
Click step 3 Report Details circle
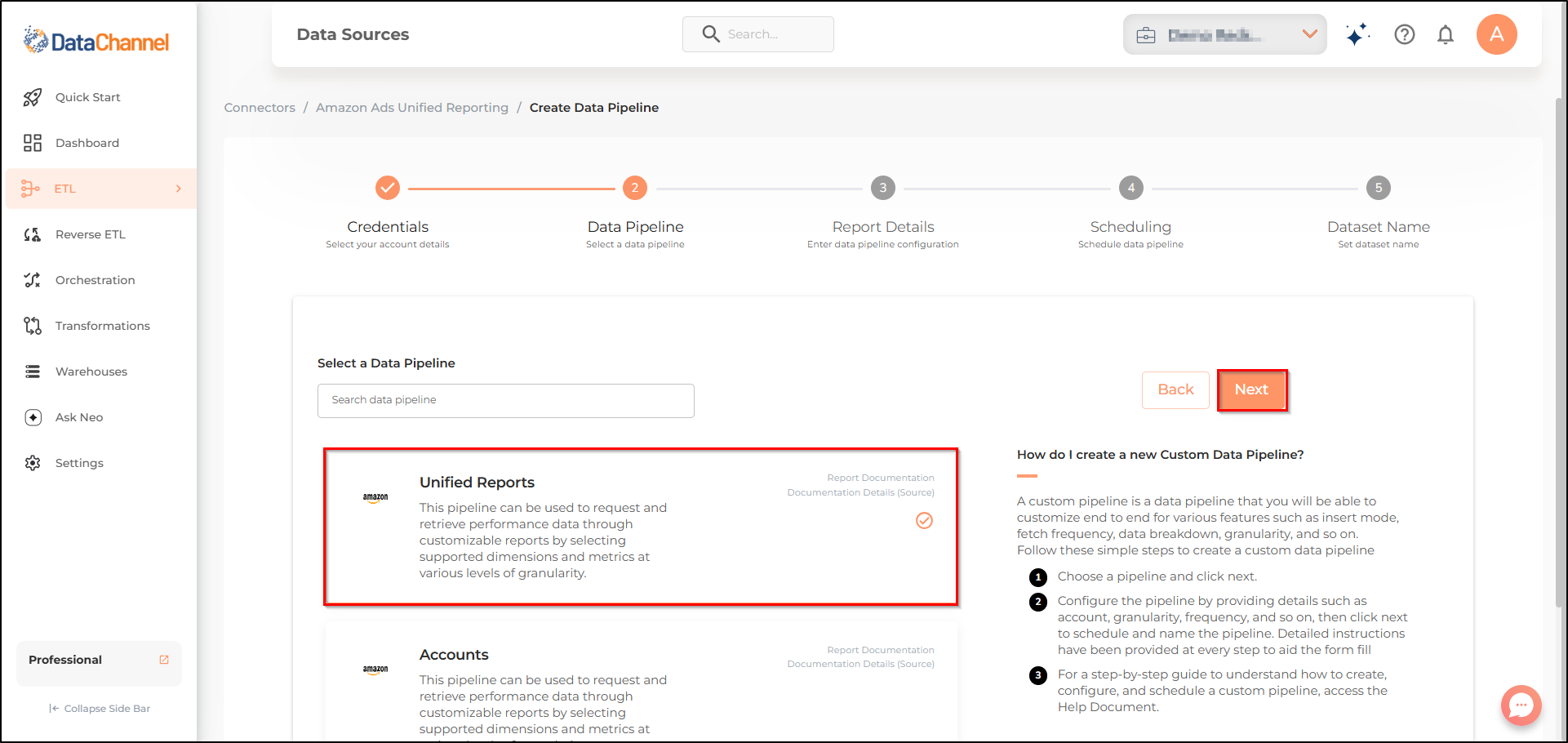(x=882, y=188)
